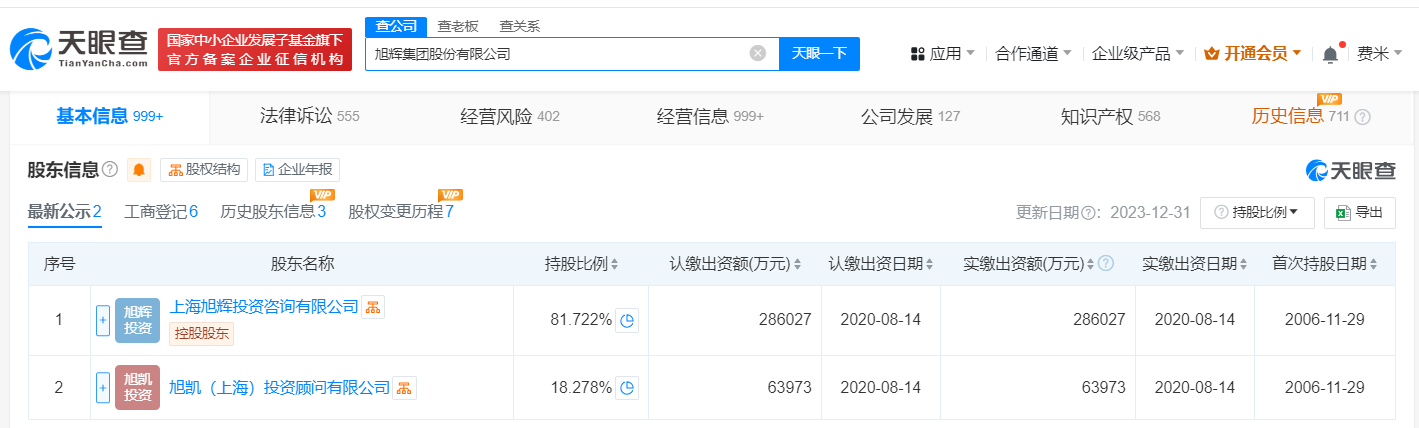Open the 合作通道 dropdown
Screen dimensions: 1419x428
pyautogui.click(x=1034, y=54)
